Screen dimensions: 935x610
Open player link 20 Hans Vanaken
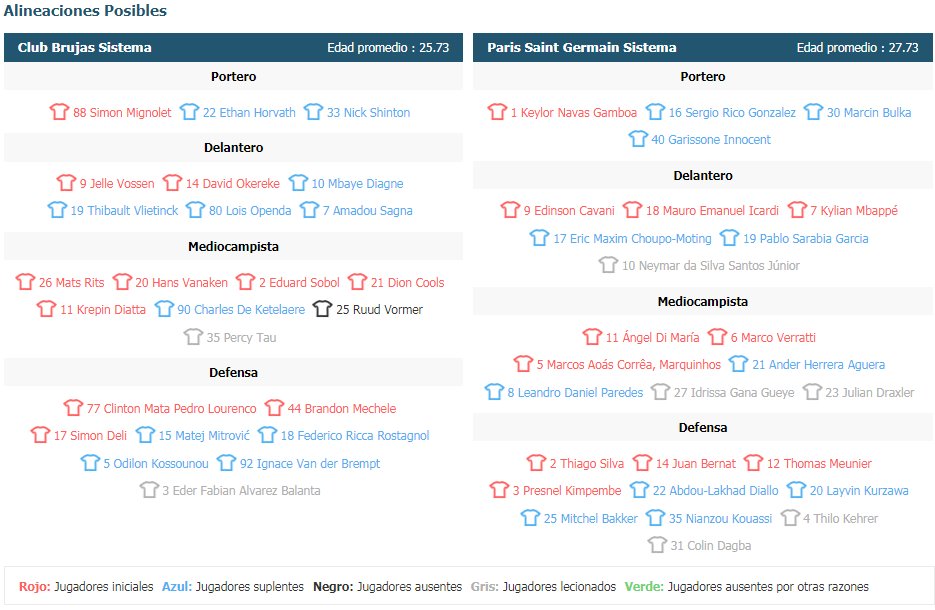[181, 282]
